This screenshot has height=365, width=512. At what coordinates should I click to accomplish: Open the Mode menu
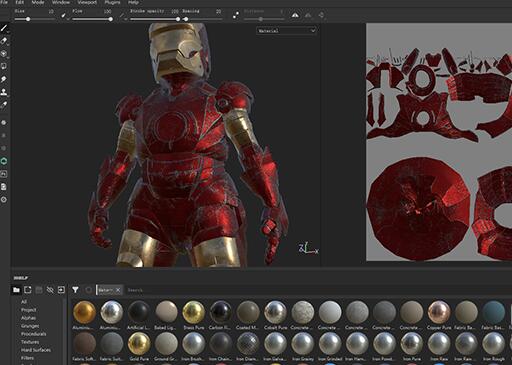[x=38, y=2]
